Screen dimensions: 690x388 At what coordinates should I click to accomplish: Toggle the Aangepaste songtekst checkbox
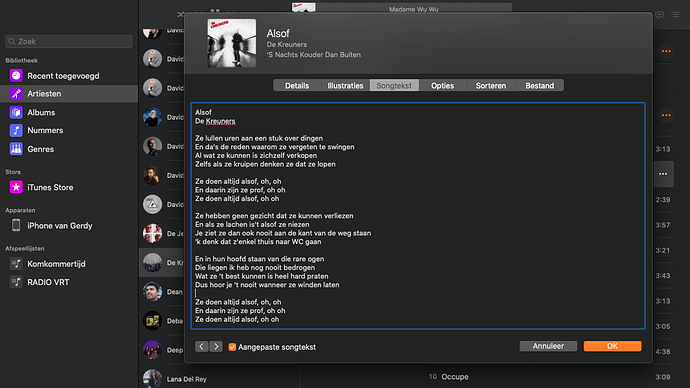point(232,347)
